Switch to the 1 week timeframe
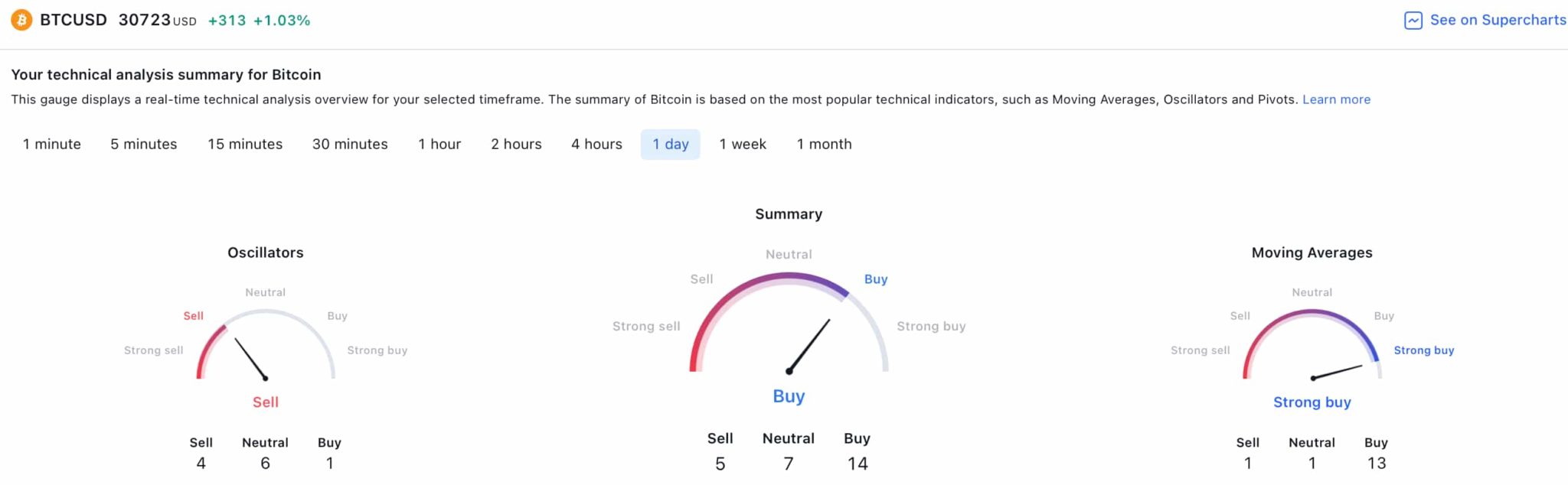 pyautogui.click(x=743, y=144)
